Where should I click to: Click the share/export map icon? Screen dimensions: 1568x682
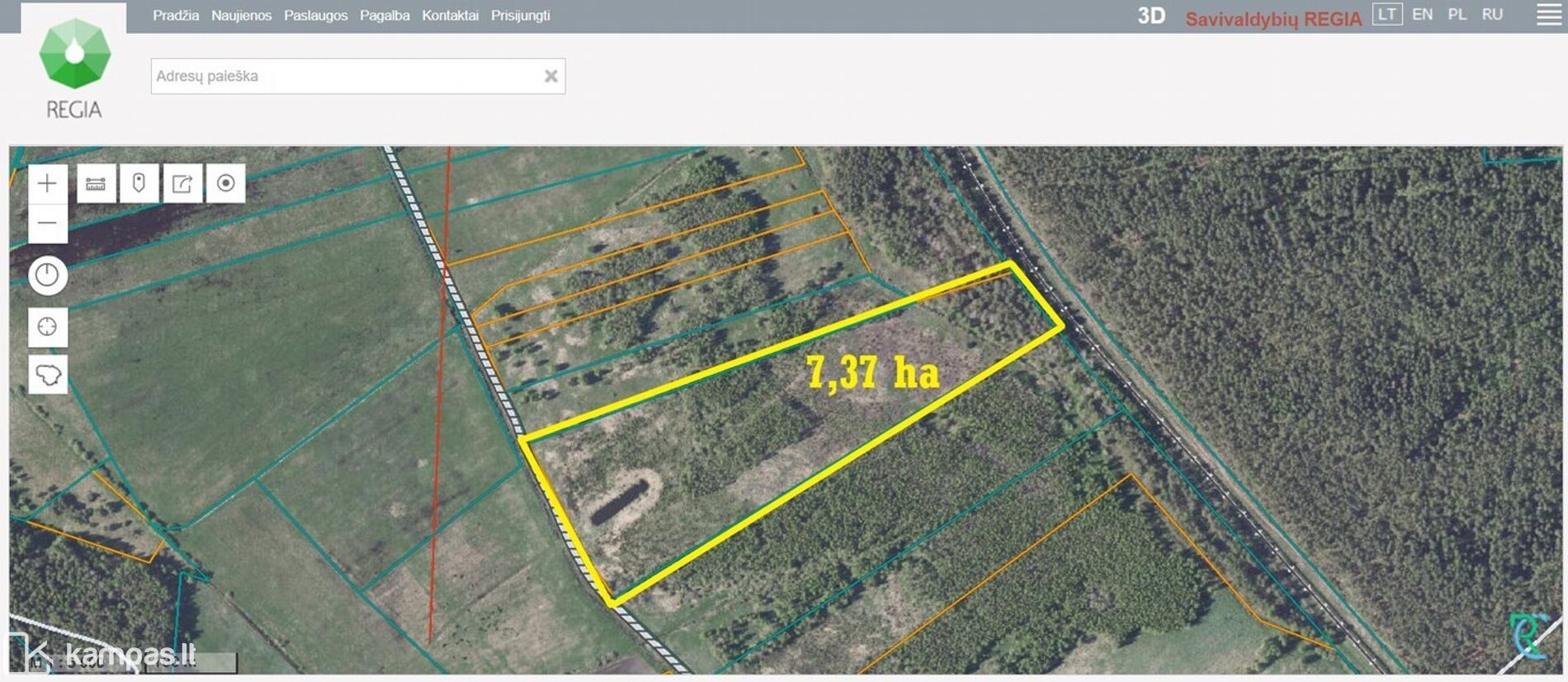[182, 183]
